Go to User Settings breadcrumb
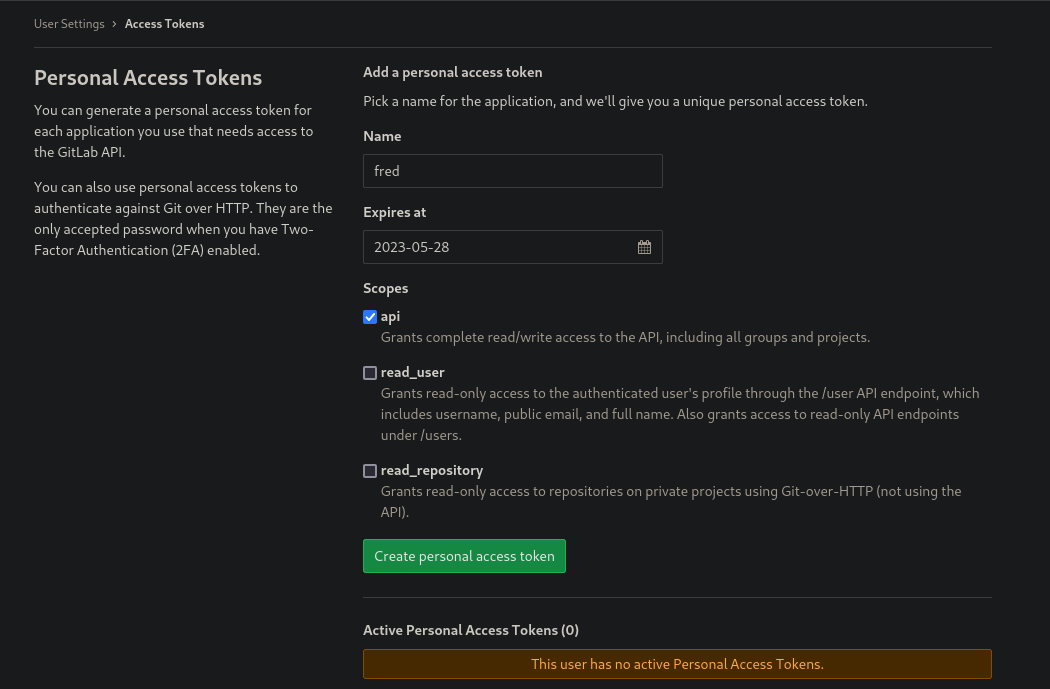The width and height of the screenshot is (1050, 689). [x=69, y=24]
